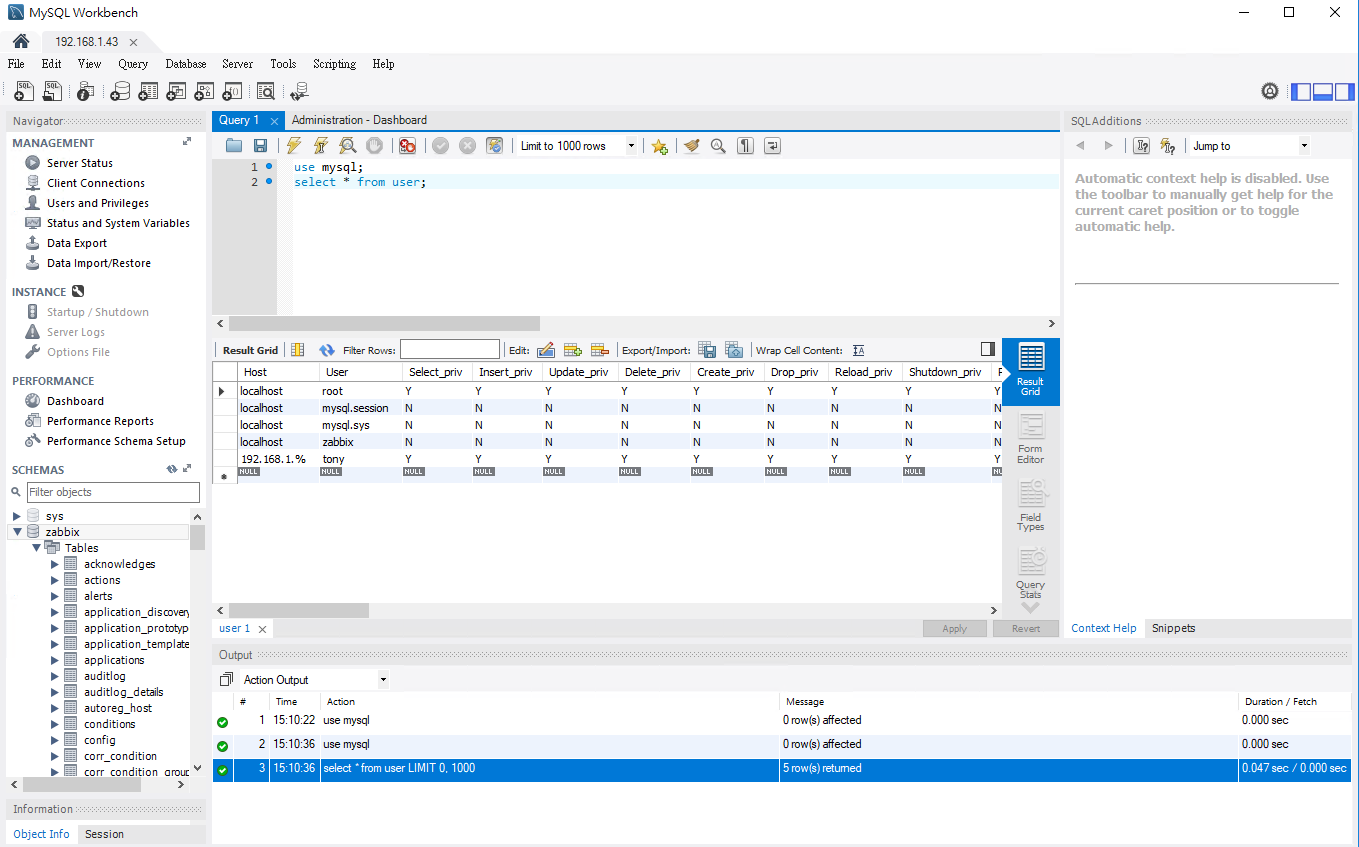Execute the query with lightning icon
The height and width of the screenshot is (847, 1359).
[294, 146]
